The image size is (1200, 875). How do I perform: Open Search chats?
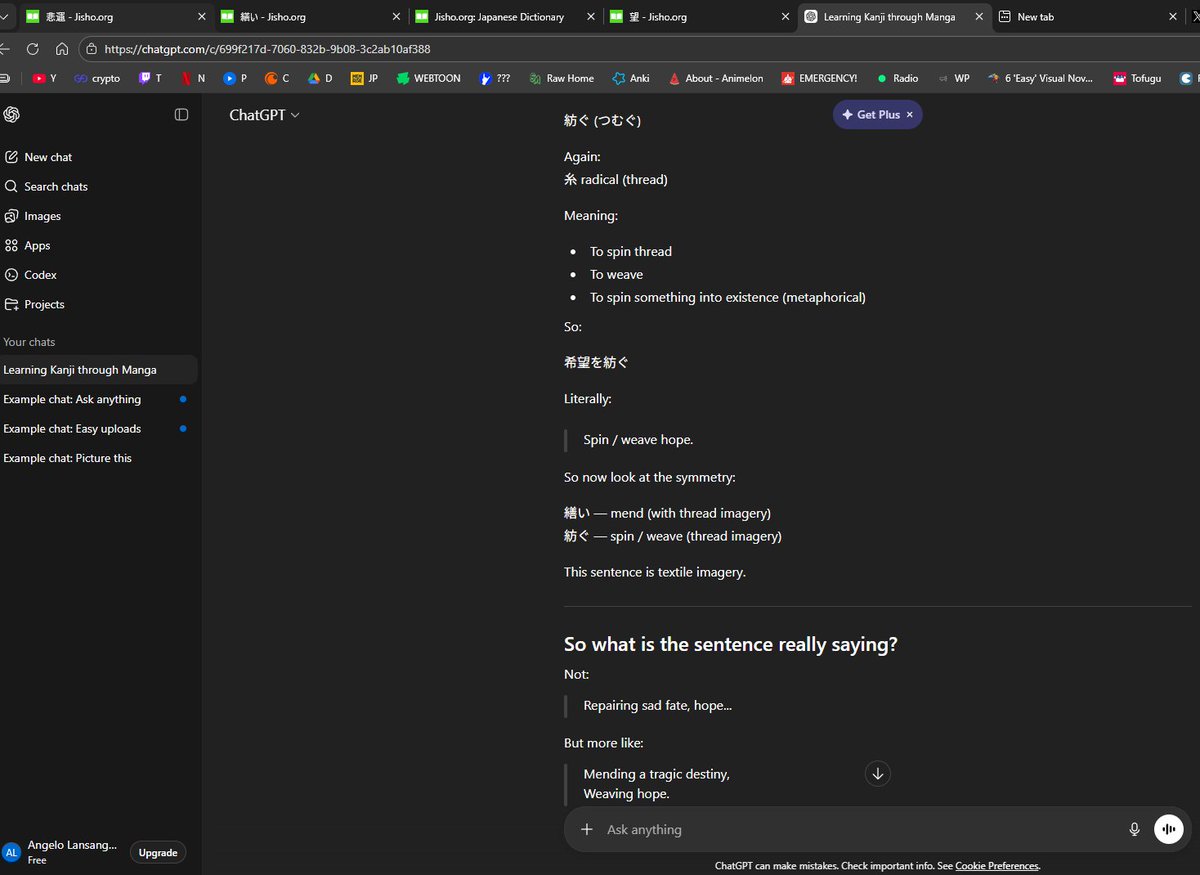pyautogui.click(x=46, y=187)
